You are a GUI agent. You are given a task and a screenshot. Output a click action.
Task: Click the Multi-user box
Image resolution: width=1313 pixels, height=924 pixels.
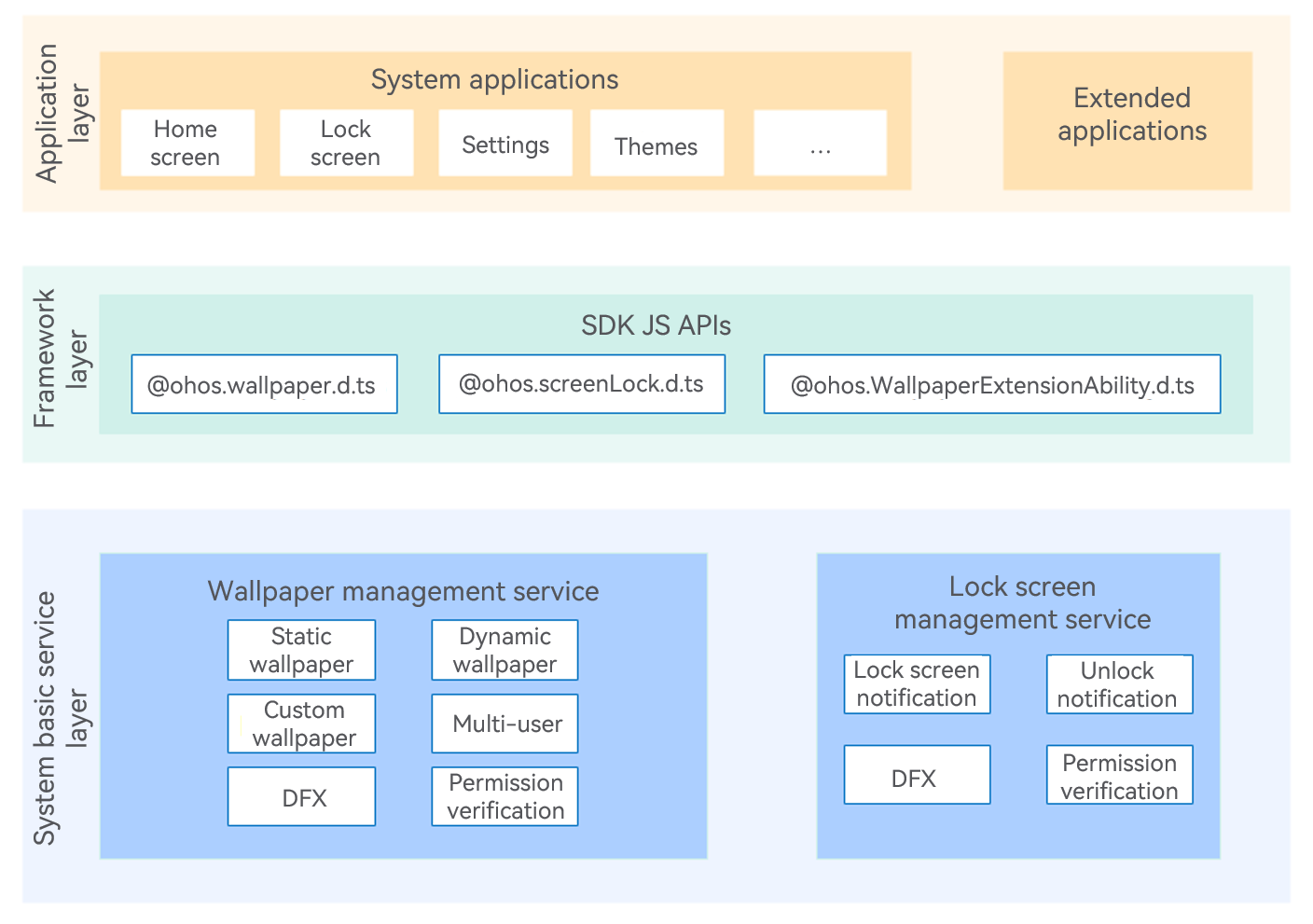pos(504,724)
